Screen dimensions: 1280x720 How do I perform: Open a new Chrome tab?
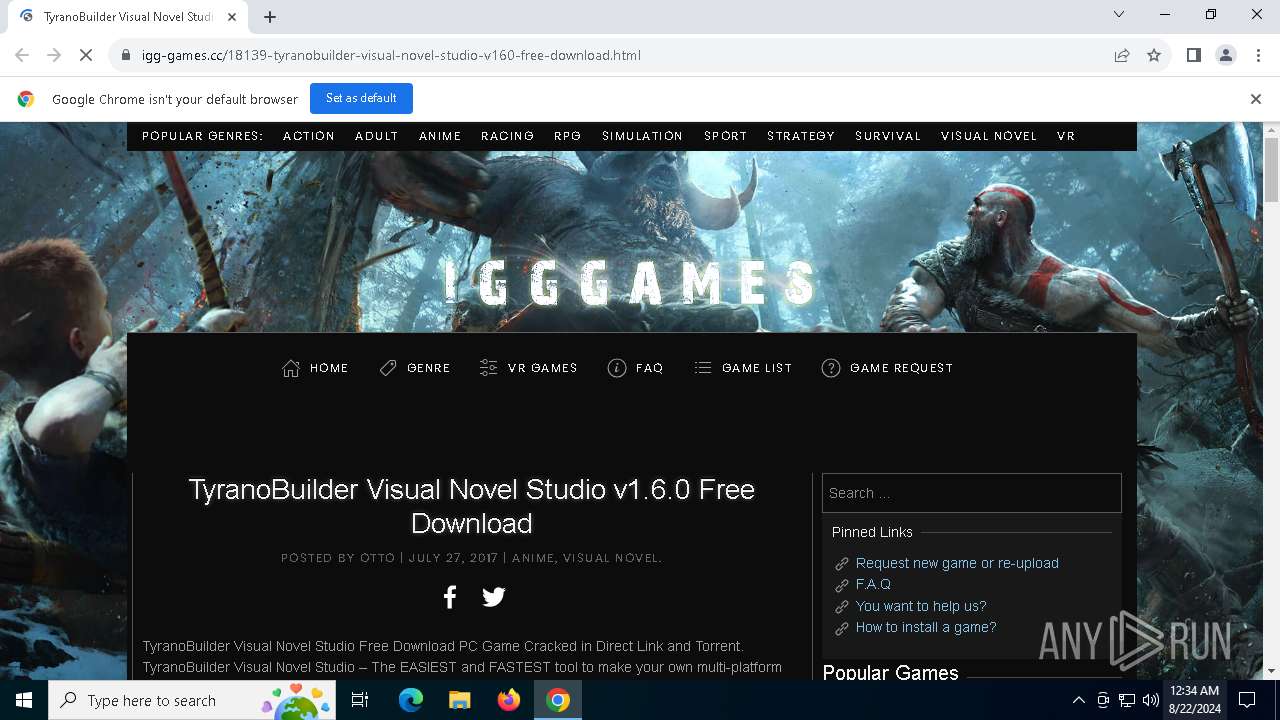point(269,16)
